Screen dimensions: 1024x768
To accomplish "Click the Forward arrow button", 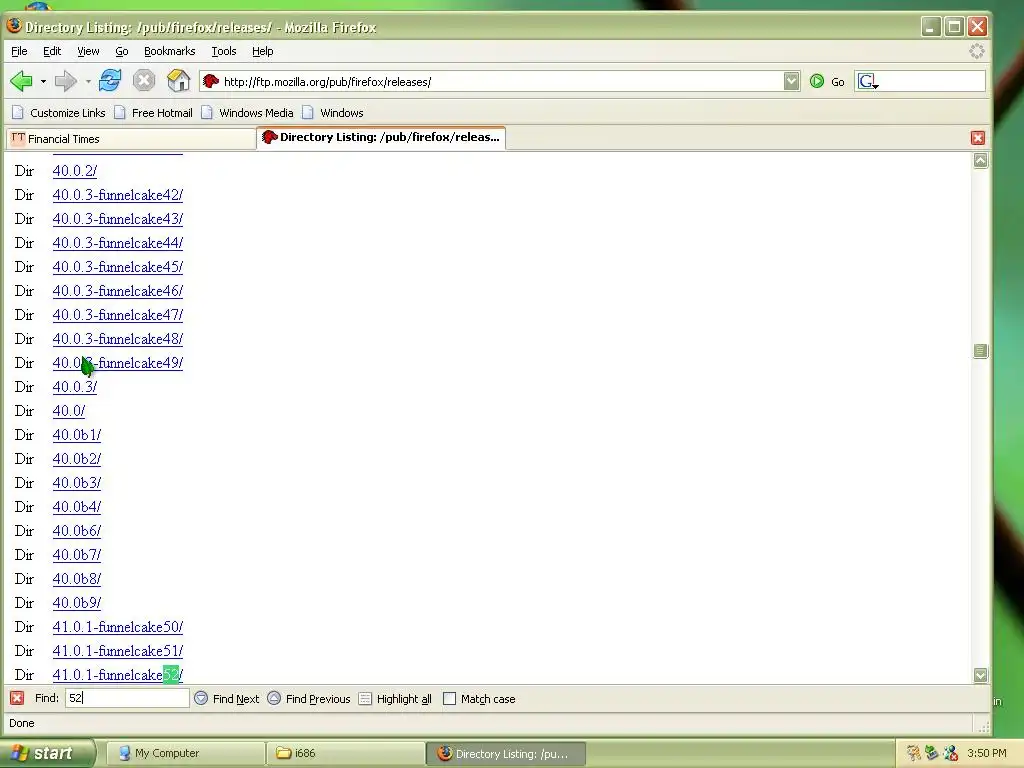I will (65, 81).
